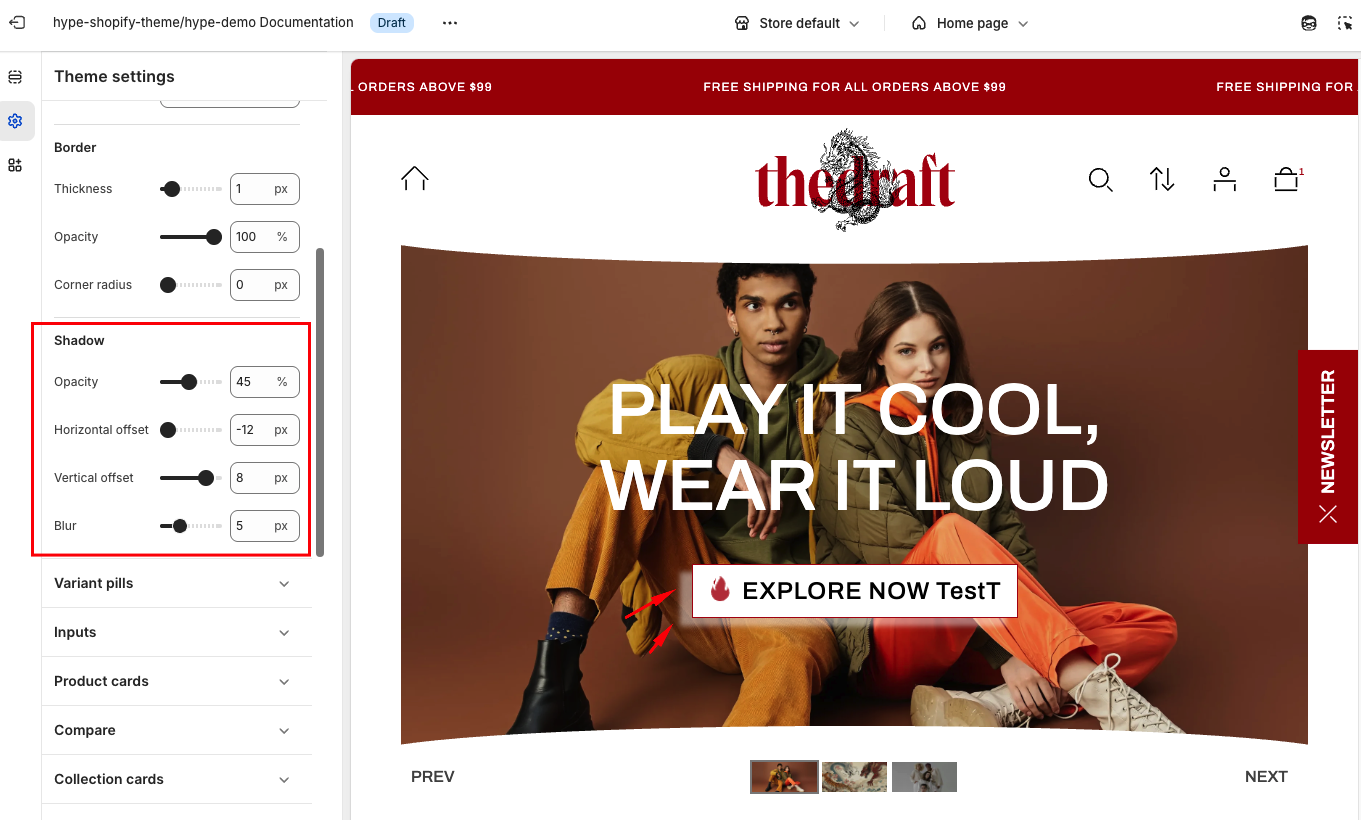Expand the Variant pills section
This screenshot has height=820, width=1361.
tap(177, 583)
